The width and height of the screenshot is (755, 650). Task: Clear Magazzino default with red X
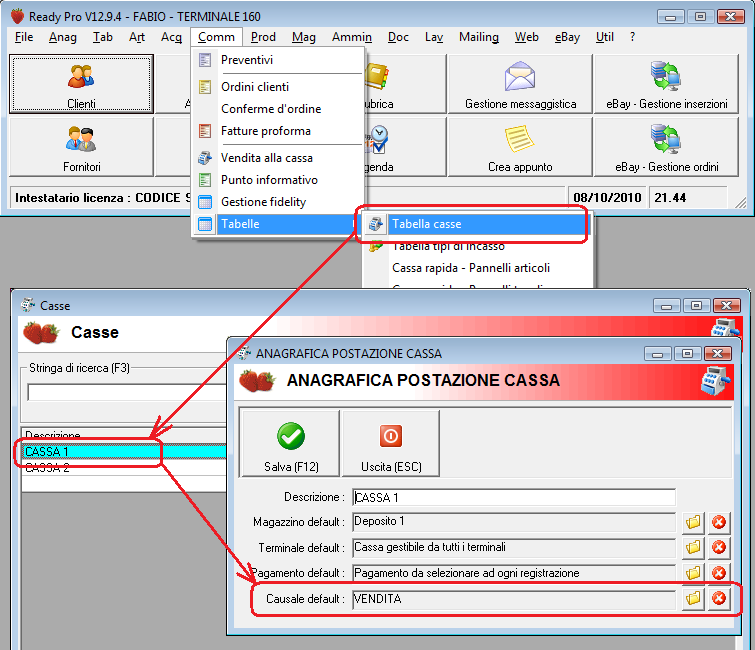click(x=719, y=522)
